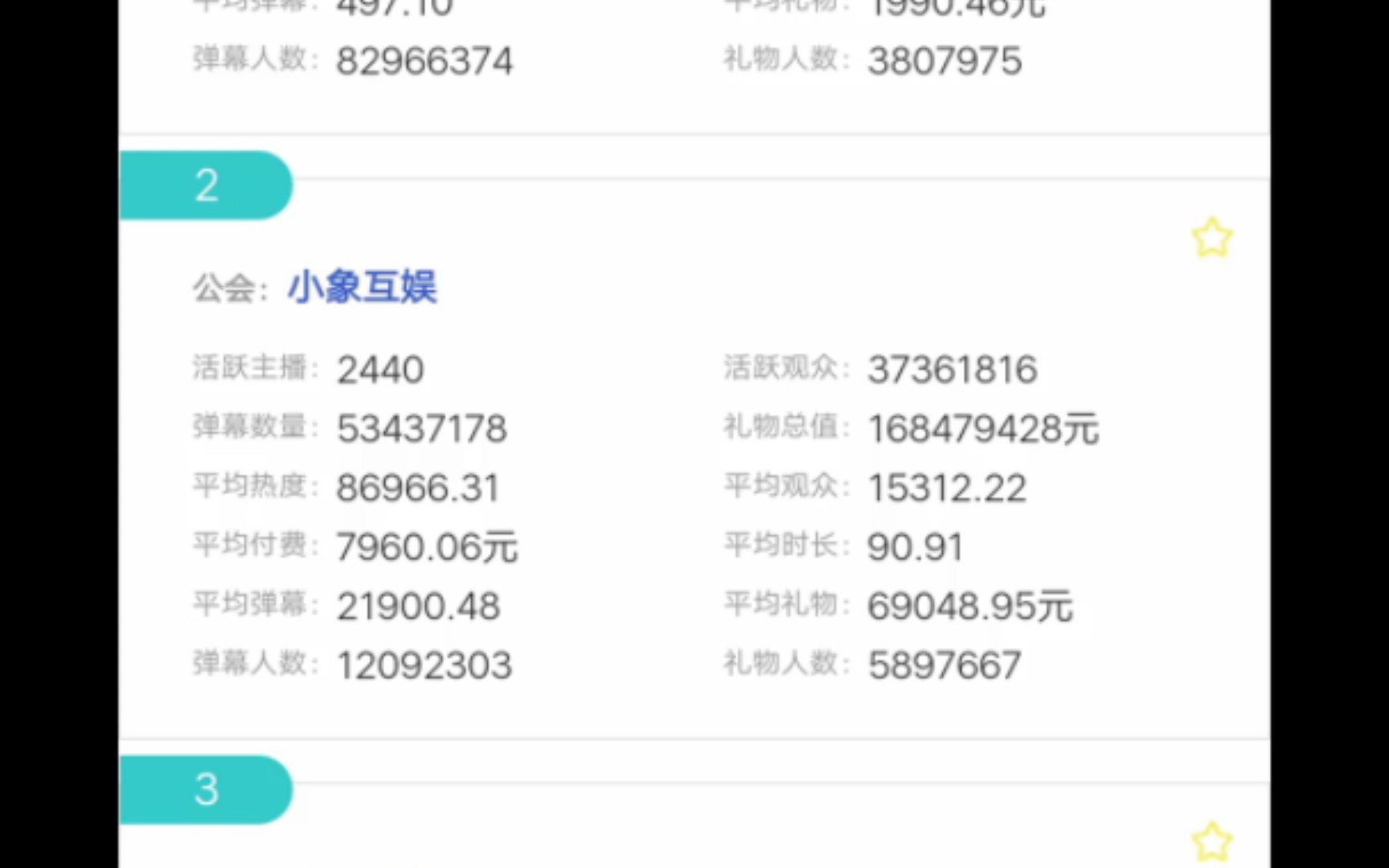Select the rank 3 badge

pyautogui.click(x=207, y=789)
